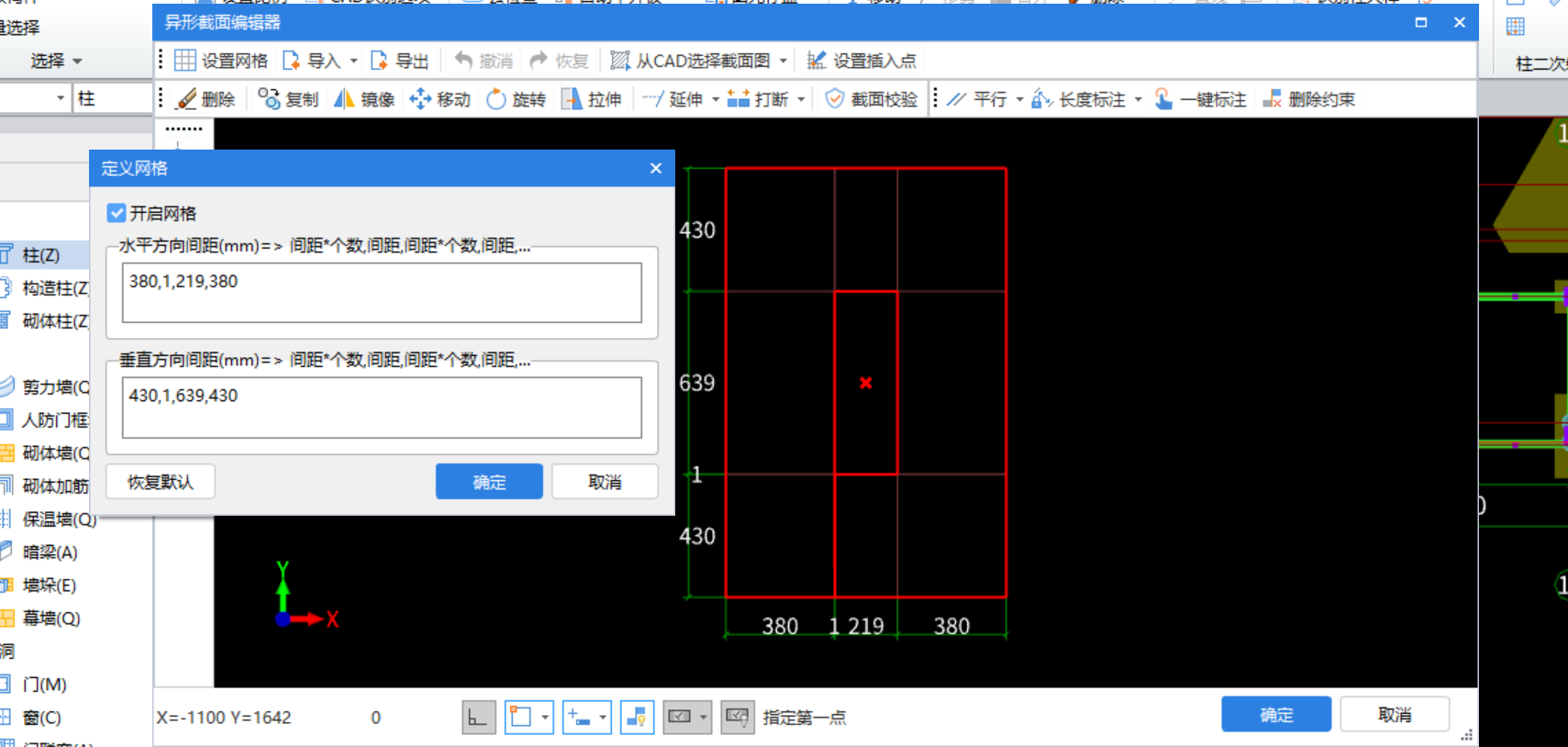Select the 长度标注 length dimension tool
The image size is (1568, 747).
(1078, 99)
